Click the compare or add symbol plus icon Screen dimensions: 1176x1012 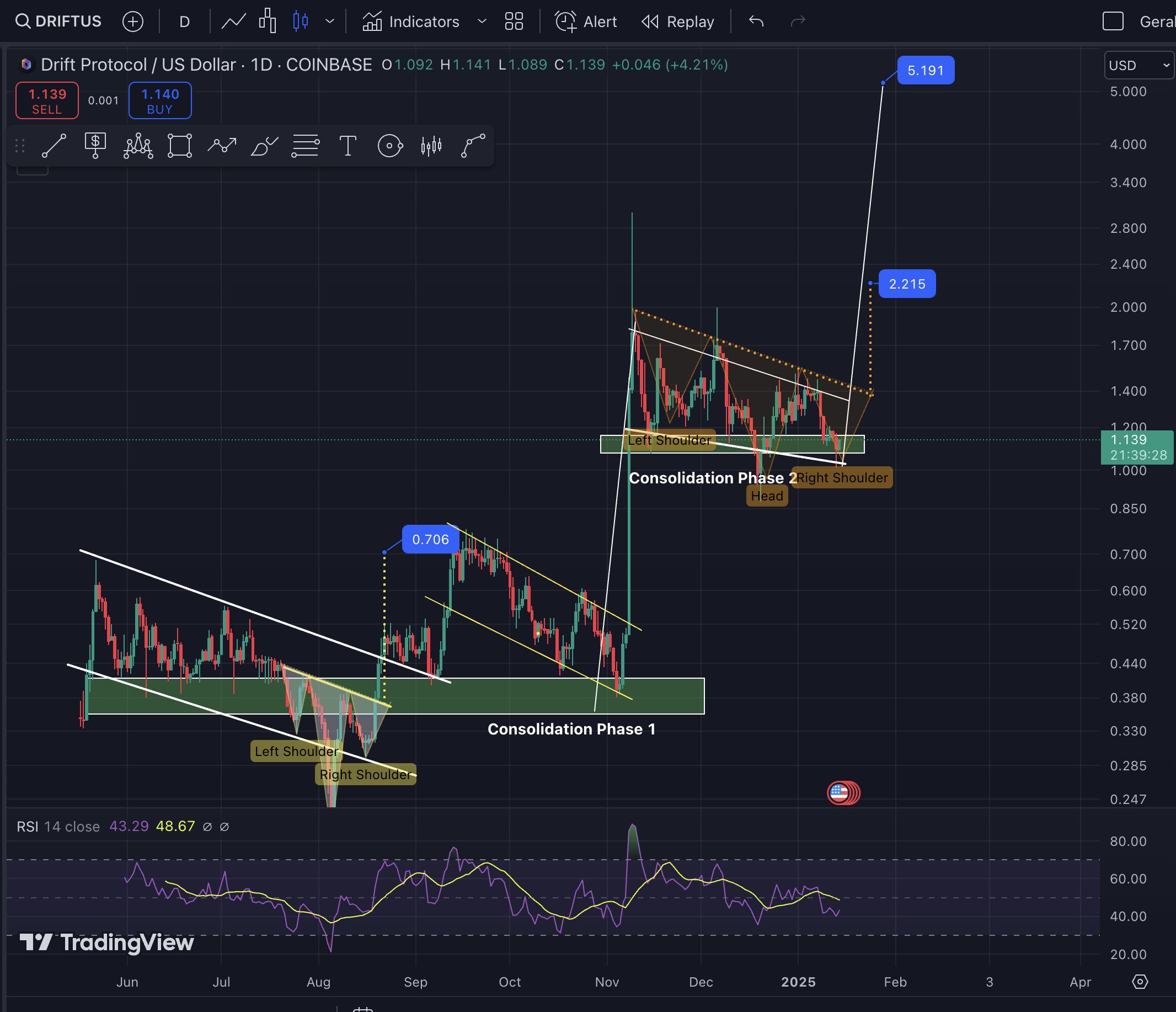pyautogui.click(x=133, y=22)
